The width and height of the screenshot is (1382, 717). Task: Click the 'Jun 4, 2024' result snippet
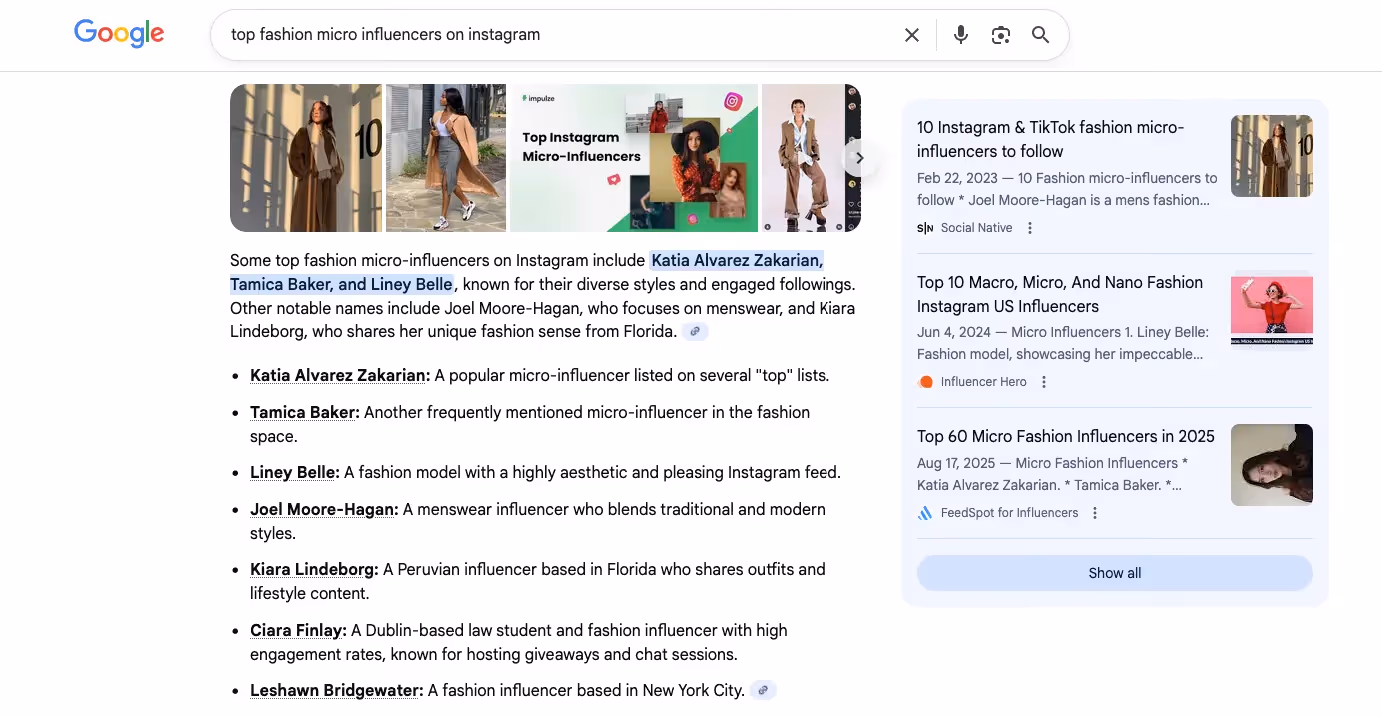pyautogui.click(x=1063, y=343)
